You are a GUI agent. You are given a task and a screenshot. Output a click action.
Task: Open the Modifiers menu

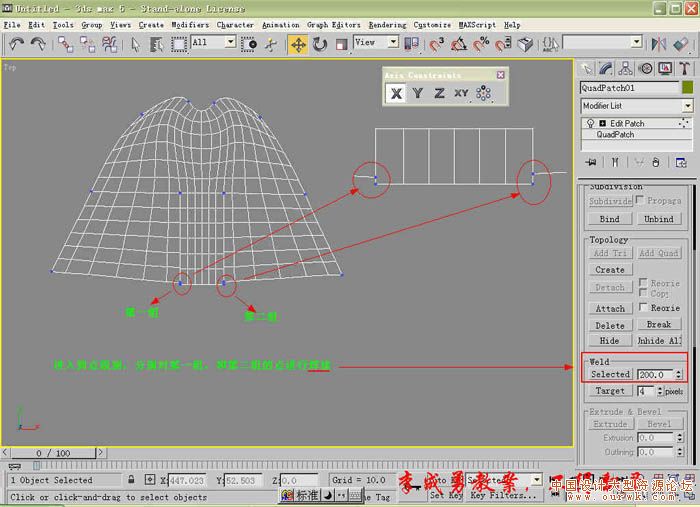pos(190,25)
